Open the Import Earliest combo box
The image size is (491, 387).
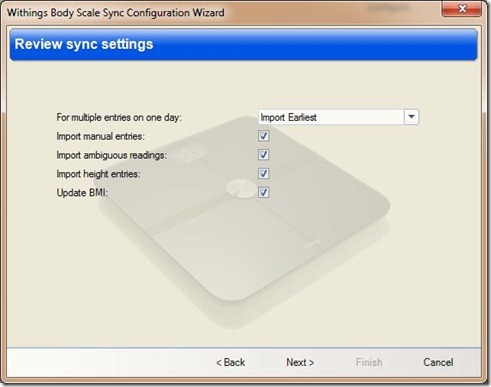tap(338, 117)
